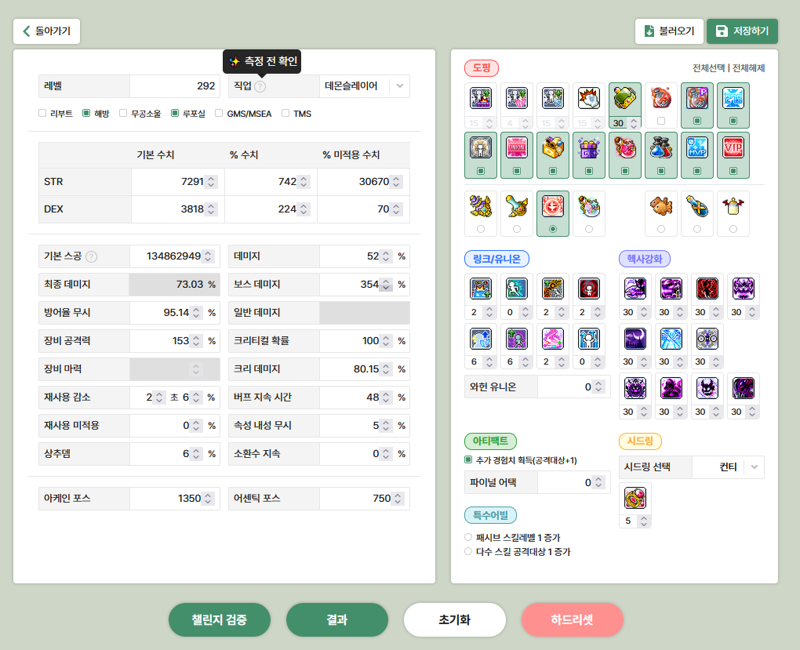800x650 pixels.
Task: Click the blue 275 buff icon
Action: tap(733, 98)
